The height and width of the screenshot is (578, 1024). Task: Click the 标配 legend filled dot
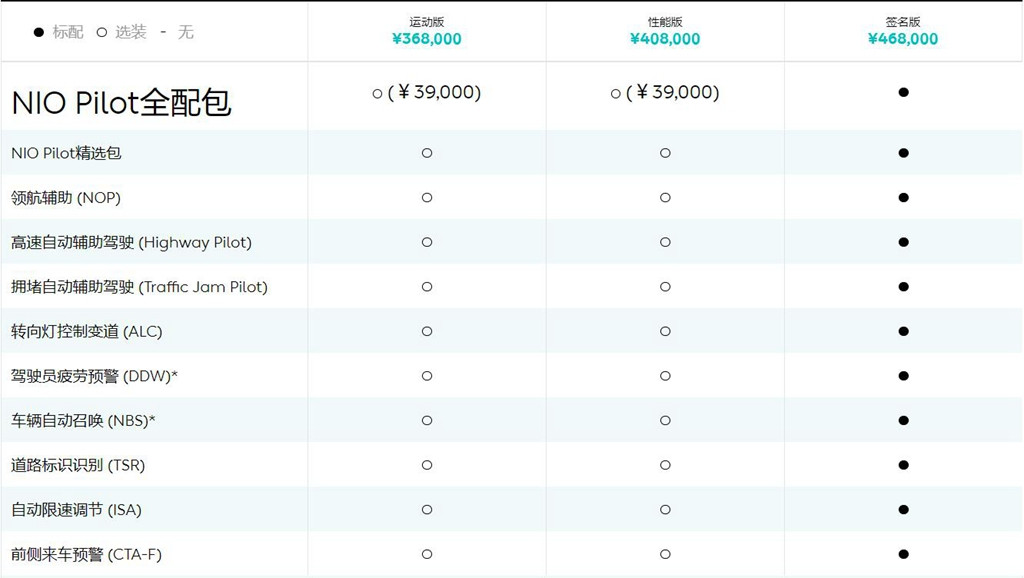coord(39,32)
